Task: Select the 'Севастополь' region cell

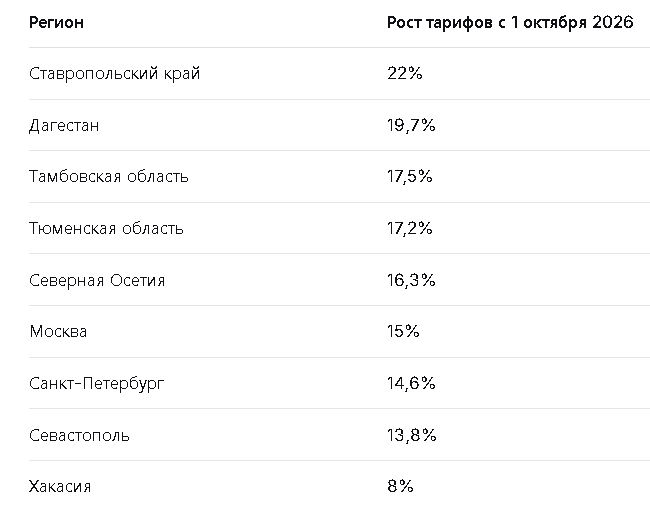Action: pos(80,436)
